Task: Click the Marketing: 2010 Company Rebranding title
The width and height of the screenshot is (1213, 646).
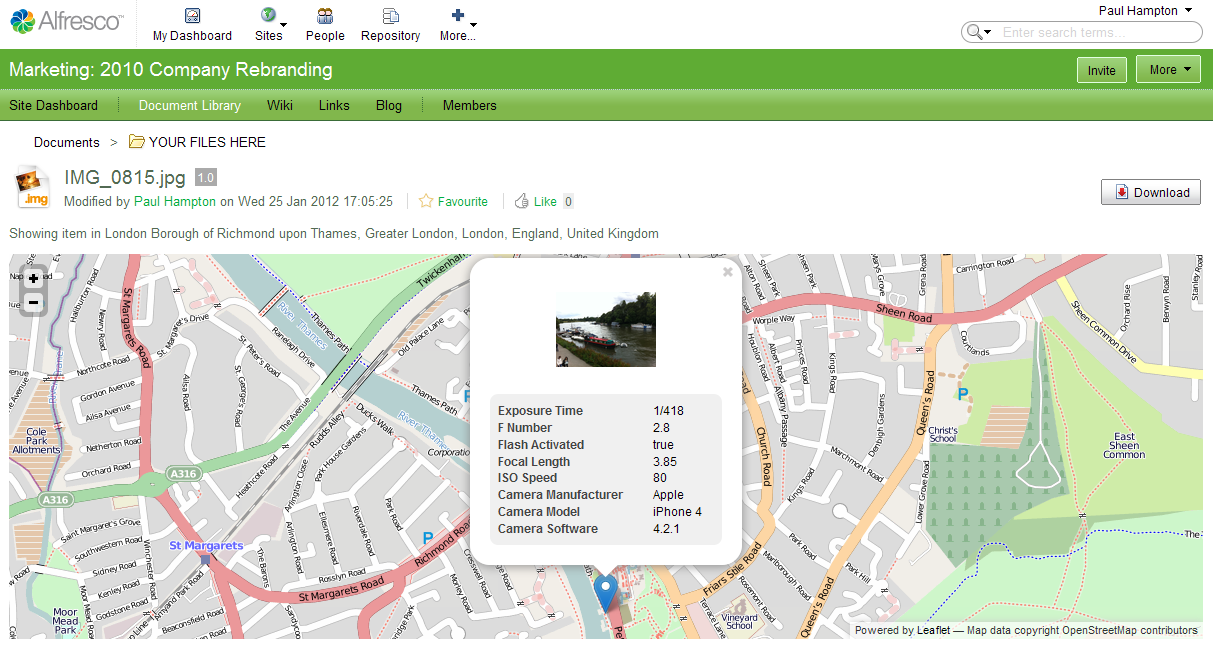Action: pyautogui.click(x=171, y=70)
